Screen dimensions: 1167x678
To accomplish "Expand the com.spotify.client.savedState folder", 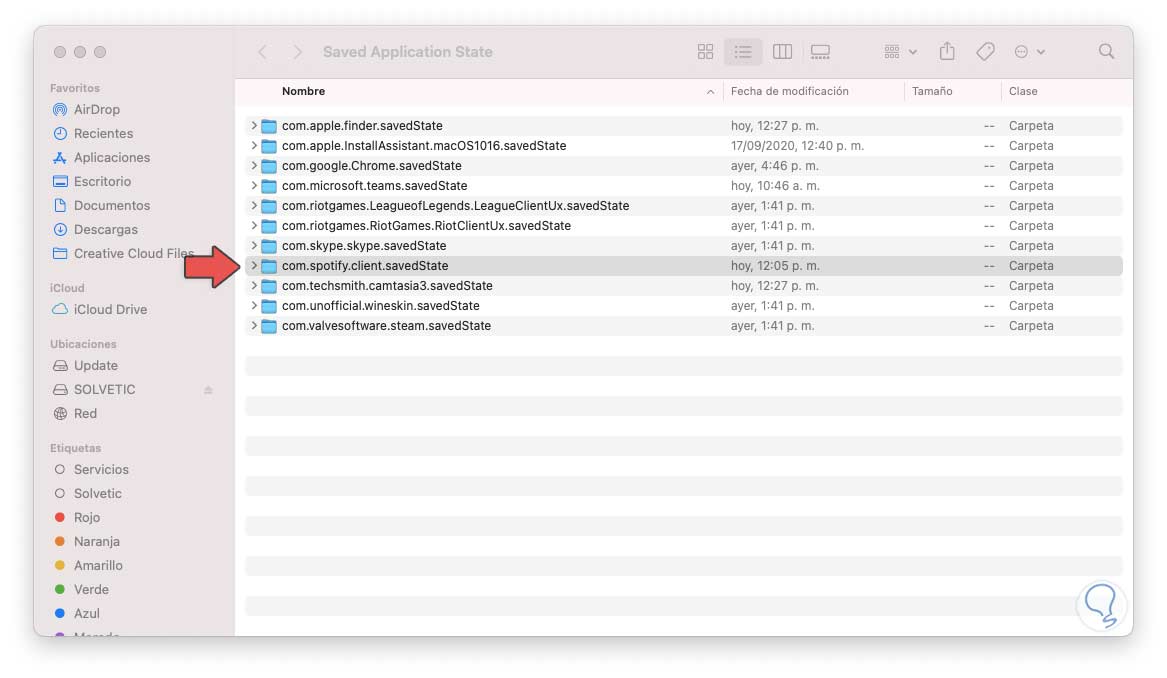I will point(252,265).
